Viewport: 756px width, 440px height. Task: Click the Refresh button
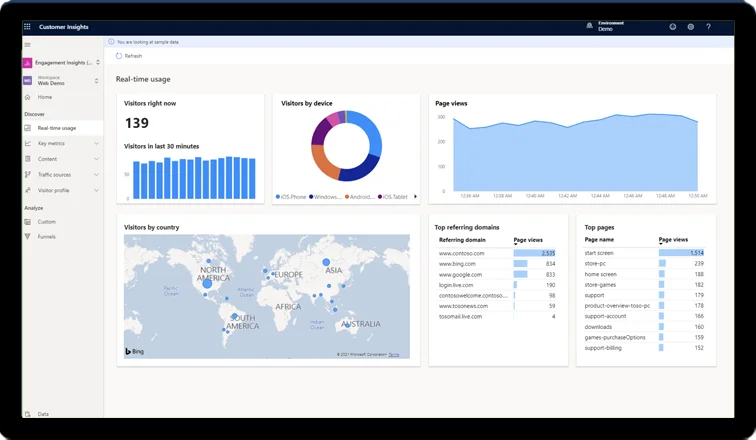tap(128, 56)
